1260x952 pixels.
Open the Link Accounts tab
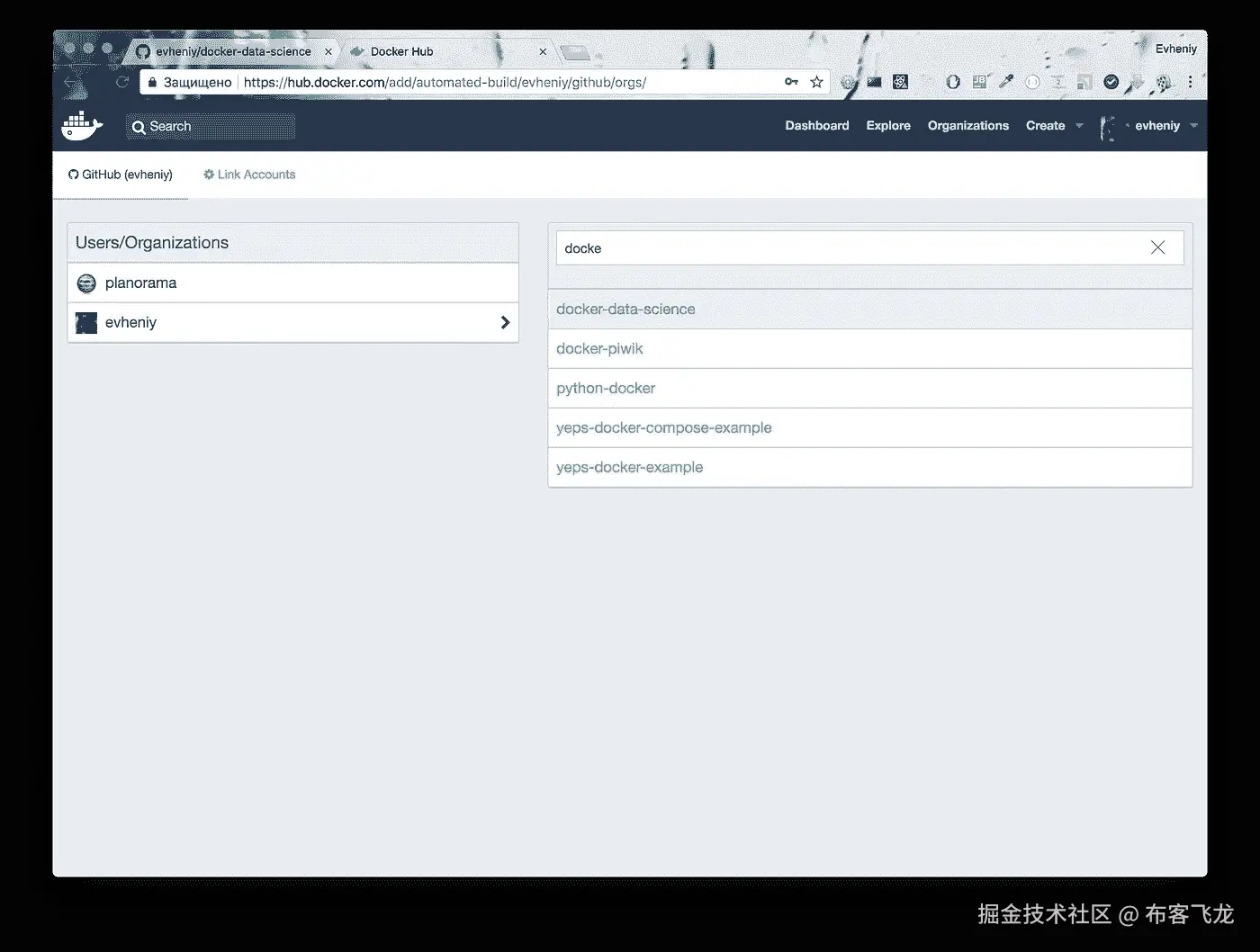(249, 175)
